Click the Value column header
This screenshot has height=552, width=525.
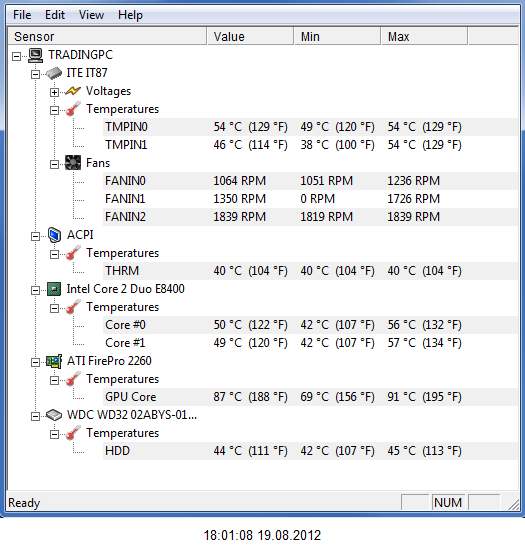point(250,37)
